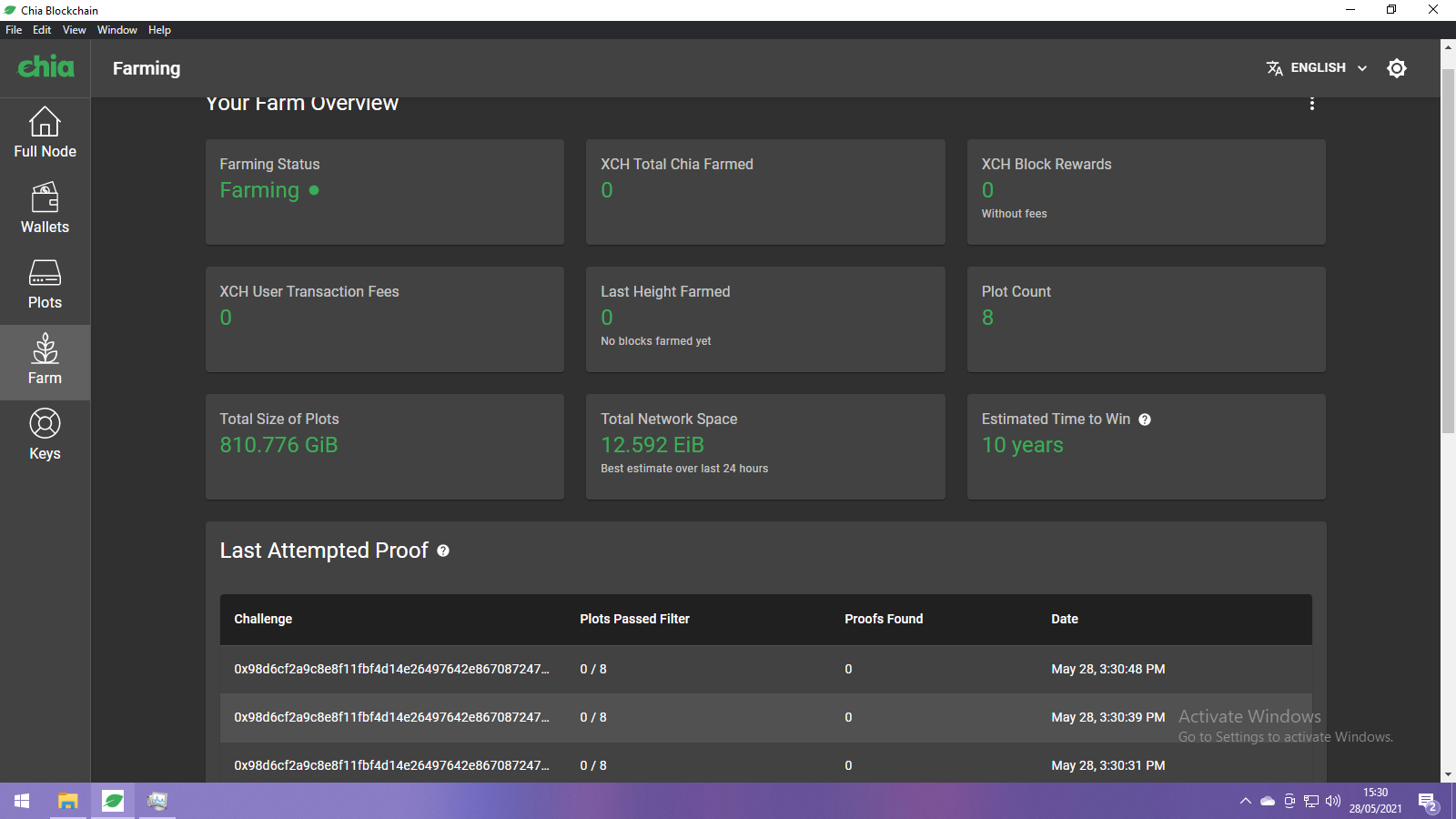Select the challenge hash dated 3:30:39 PM
Image resolution: width=1456 pixels, height=819 pixels.
coord(391,717)
